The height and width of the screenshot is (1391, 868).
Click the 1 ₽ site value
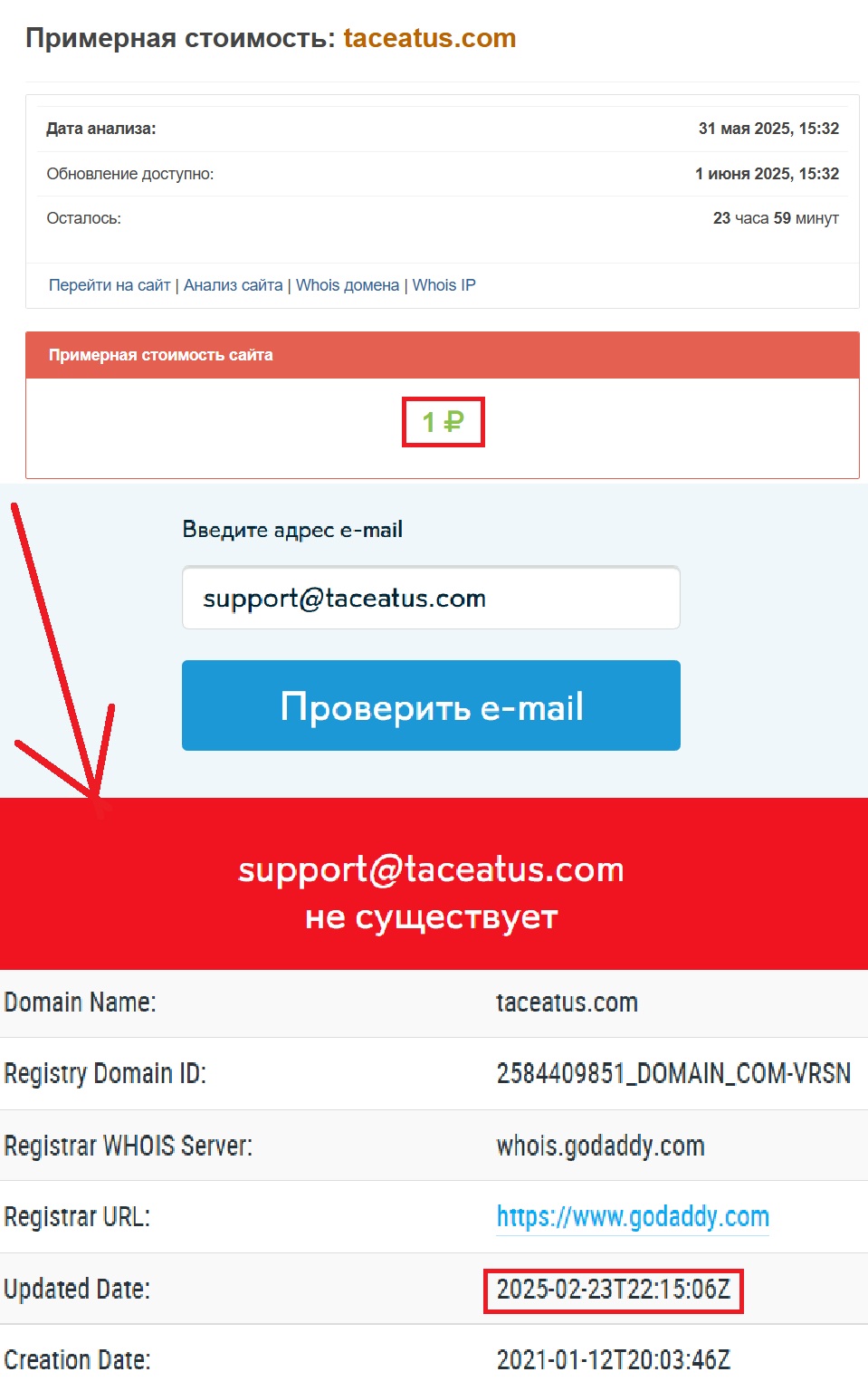click(444, 422)
